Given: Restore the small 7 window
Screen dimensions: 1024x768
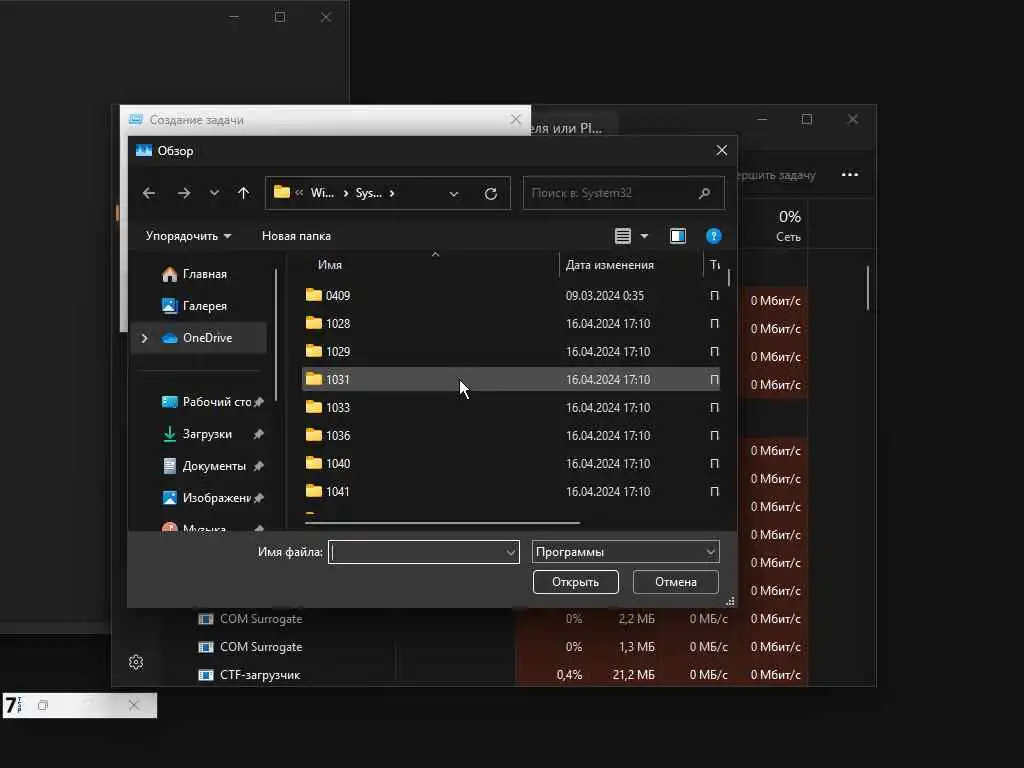Looking at the screenshot, I should pos(43,705).
